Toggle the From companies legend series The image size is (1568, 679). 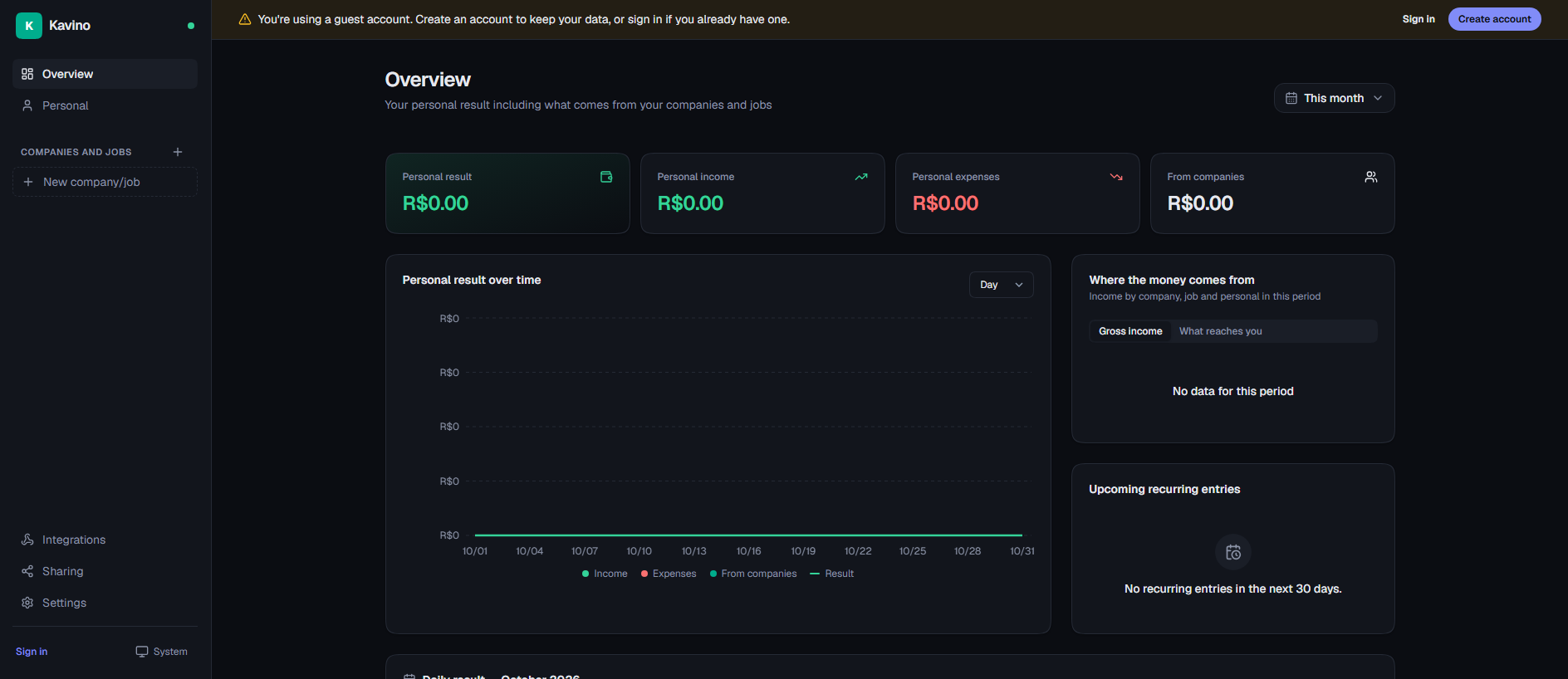(x=753, y=574)
